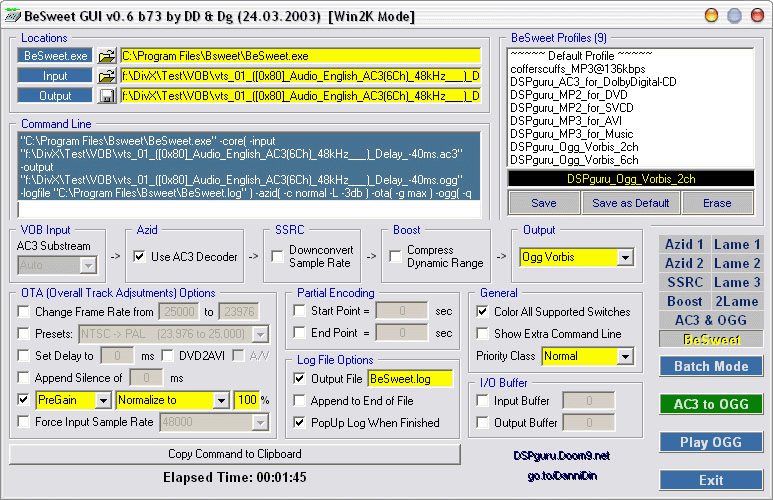Image resolution: width=773 pixels, height=500 pixels.
Task: Click the BeSweet.exe path field
Action: click(301, 56)
